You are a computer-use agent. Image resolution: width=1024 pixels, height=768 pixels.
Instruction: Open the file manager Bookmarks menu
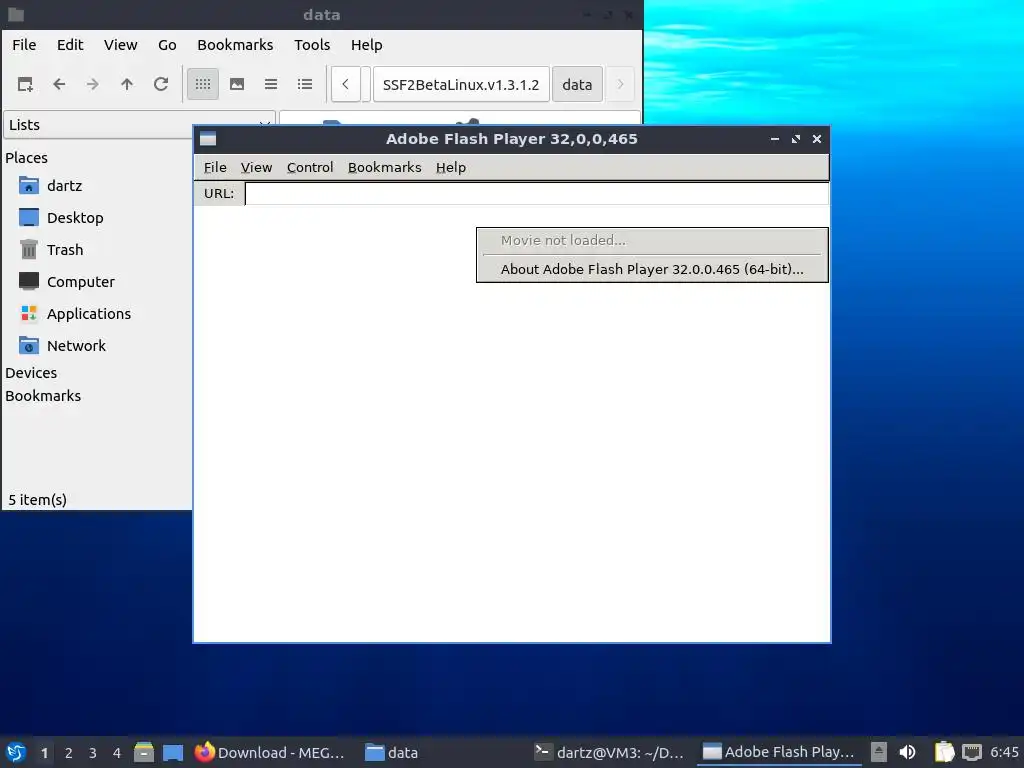(235, 45)
